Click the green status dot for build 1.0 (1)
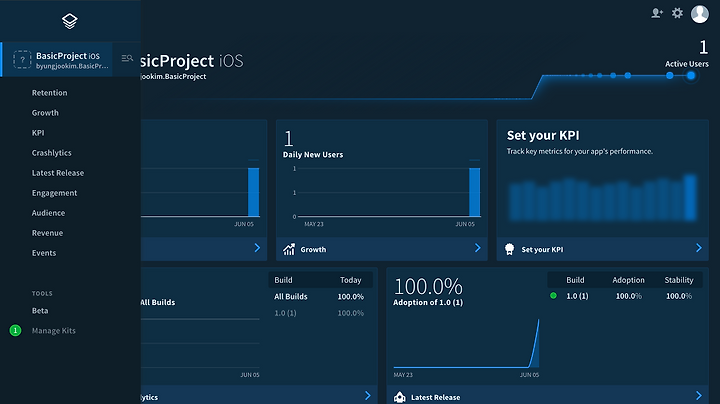Screen dimensions: 720x404 point(553,296)
